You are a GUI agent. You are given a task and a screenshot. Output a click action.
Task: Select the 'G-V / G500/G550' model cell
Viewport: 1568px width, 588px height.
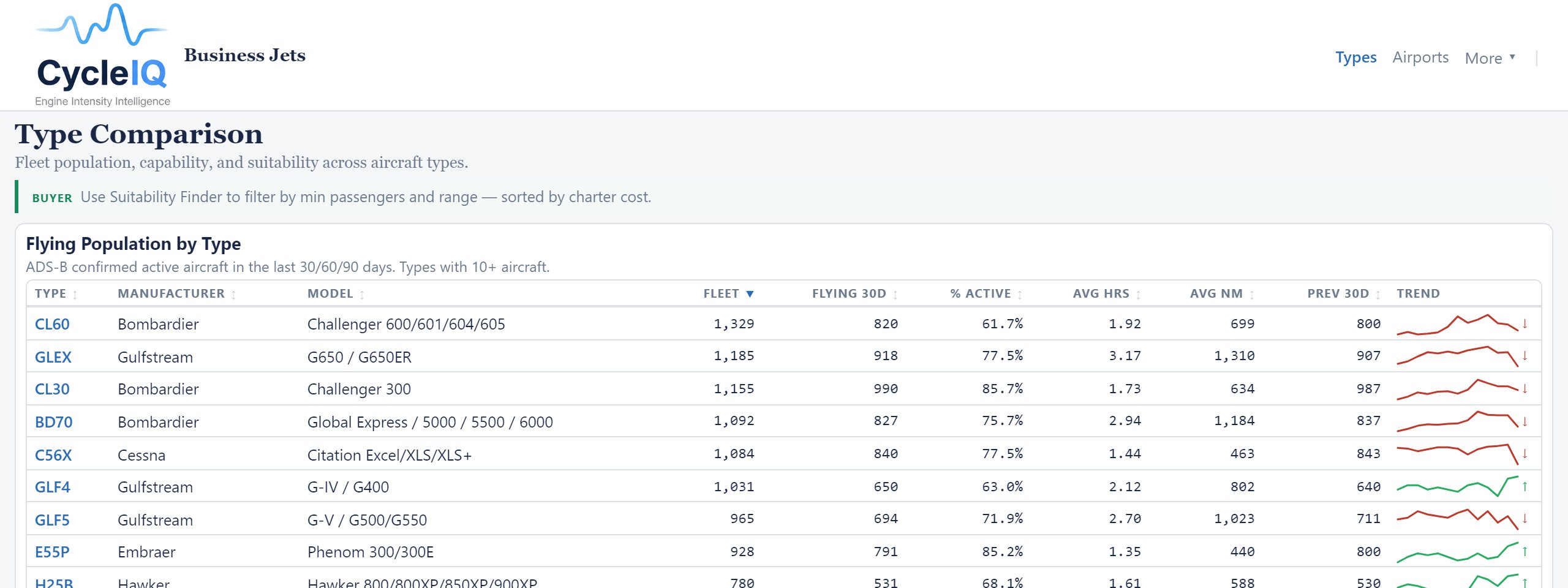click(367, 520)
